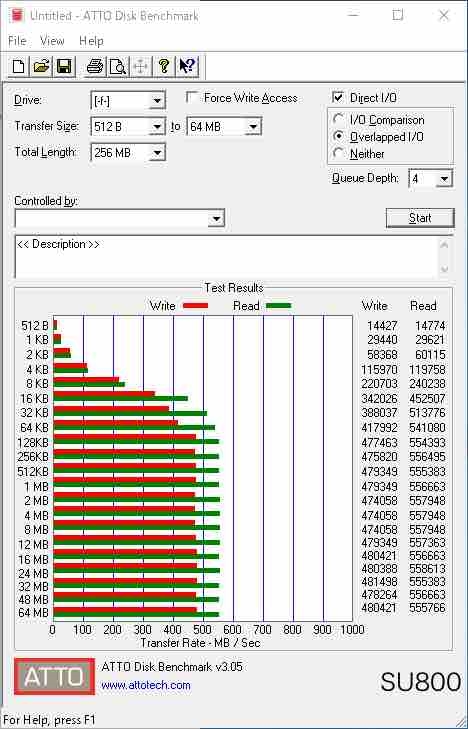The width and height of the screenshot is (468, 729).
Task: Open a saved benchmark file icon
Action: pyautogui.click(x=41, y=66)
